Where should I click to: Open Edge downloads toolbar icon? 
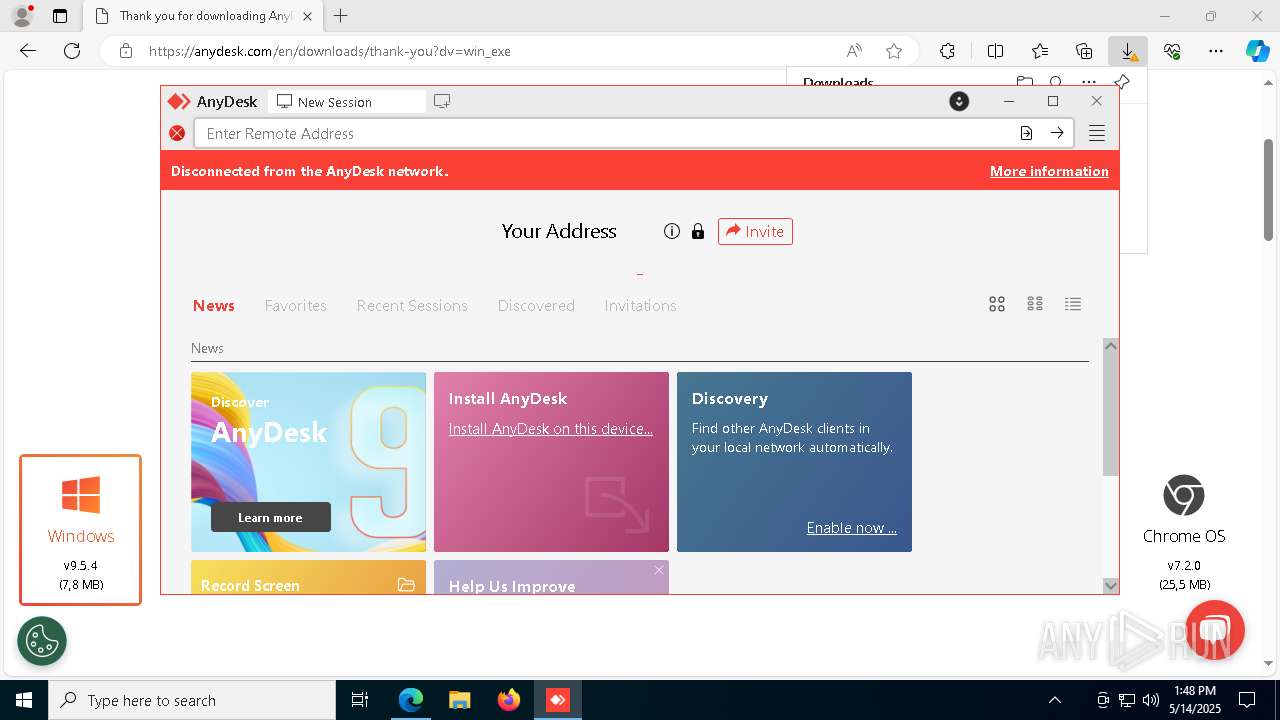(x=1128, y=51)
